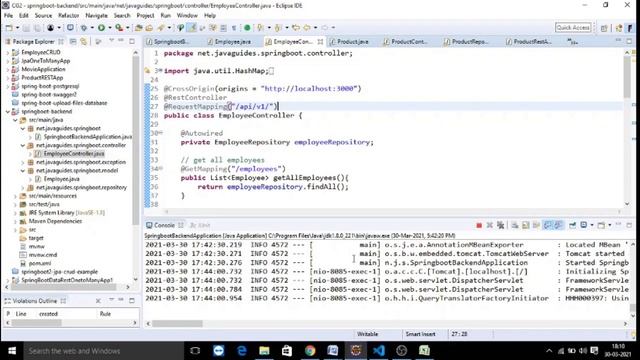Open the Refactor menu
Viewport: 640px width, 360px height.
[69, 16]
